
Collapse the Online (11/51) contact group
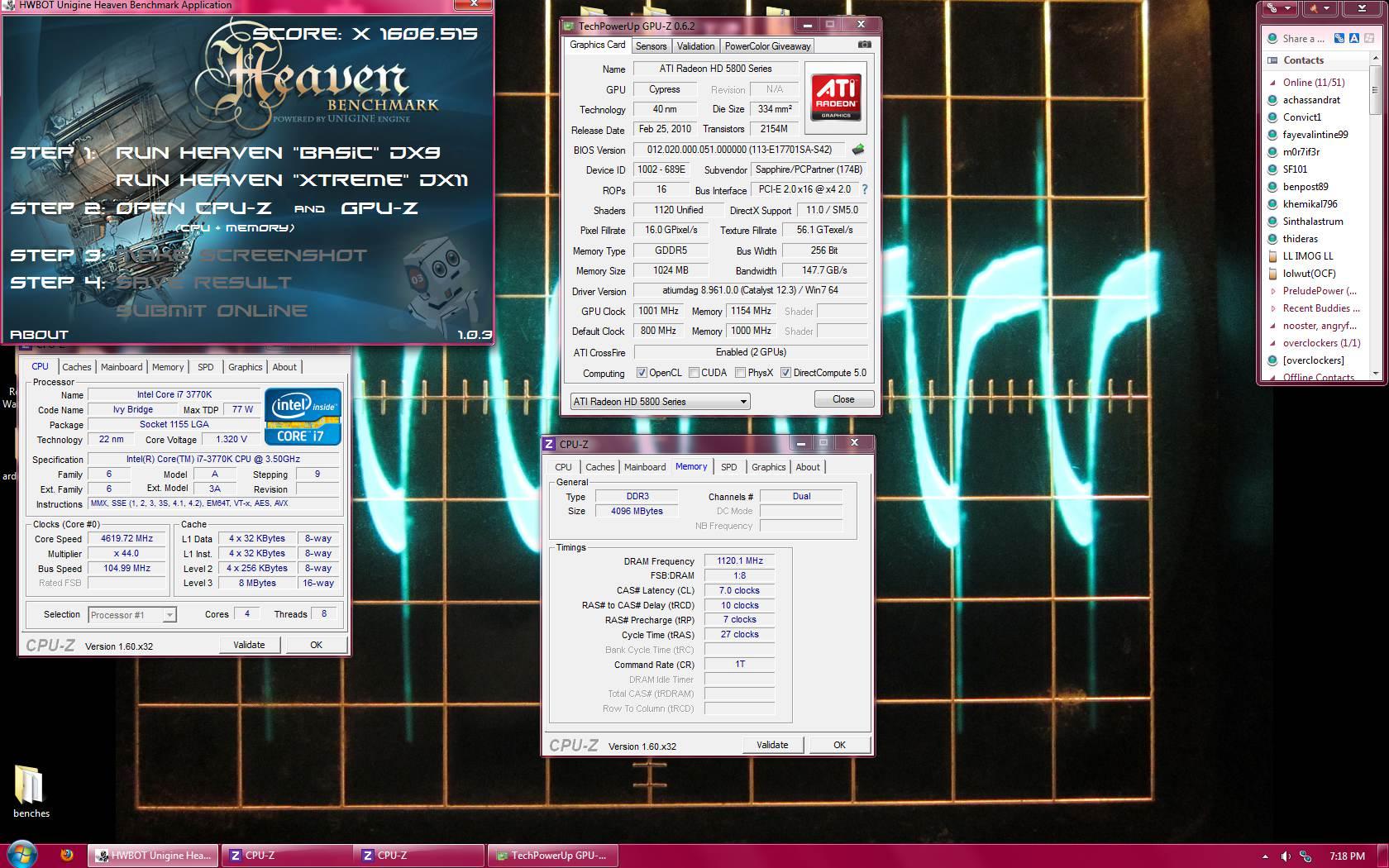point(1273,83)
